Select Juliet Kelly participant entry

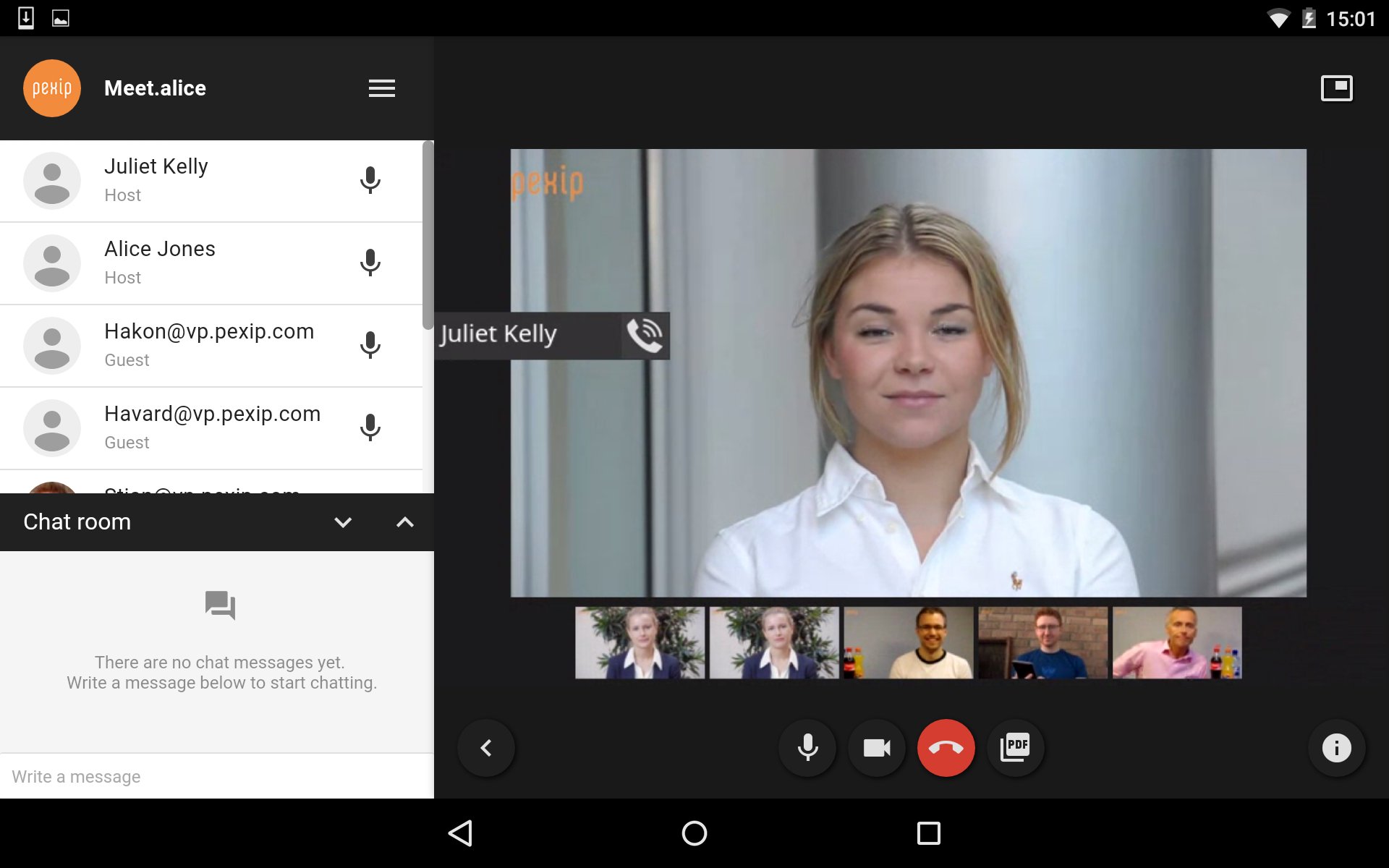pyautogui.click(x=181, y=180)
